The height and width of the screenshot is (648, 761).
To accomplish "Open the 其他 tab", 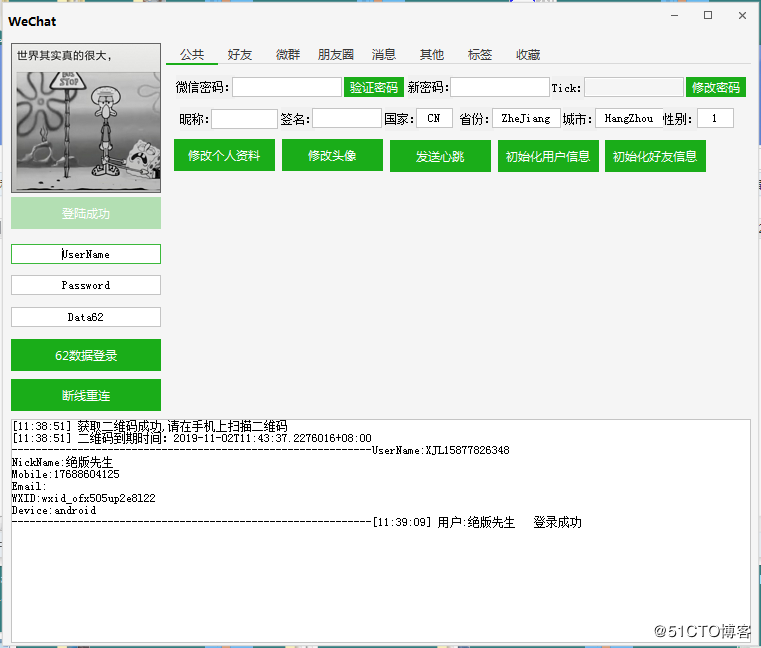I will [x=431, y=54].
